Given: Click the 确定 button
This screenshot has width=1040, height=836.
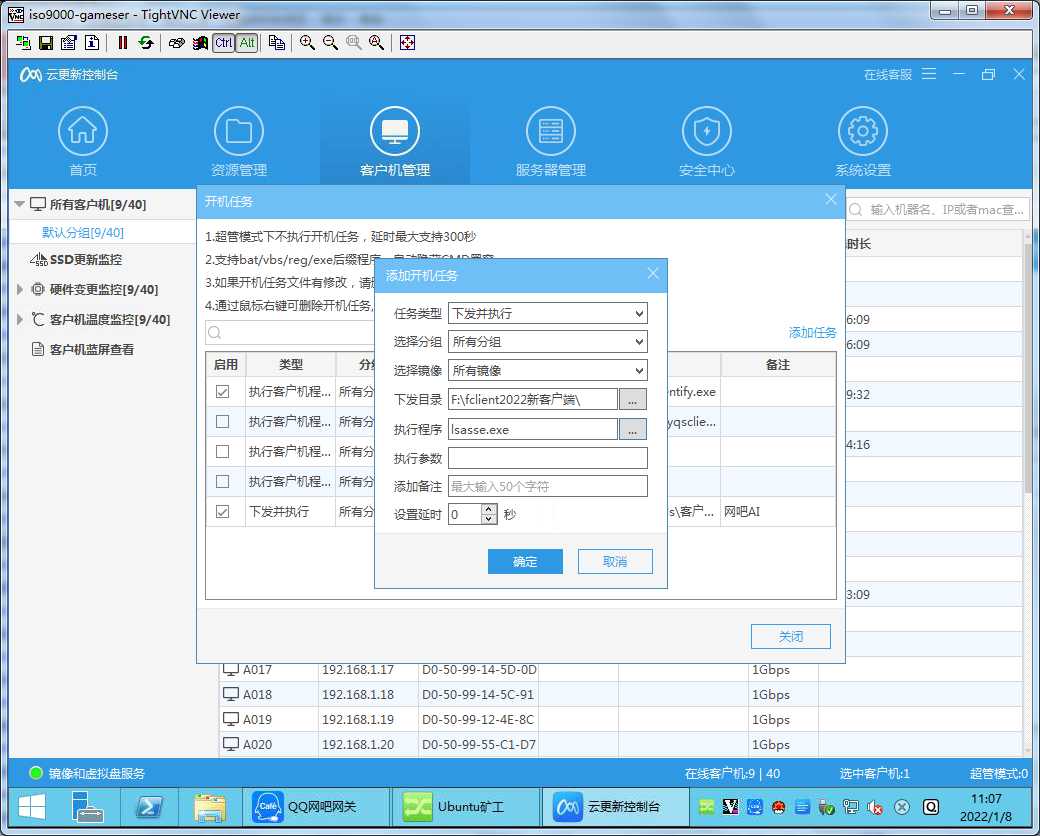Looking at the screenshot, I should coord(525,562).
